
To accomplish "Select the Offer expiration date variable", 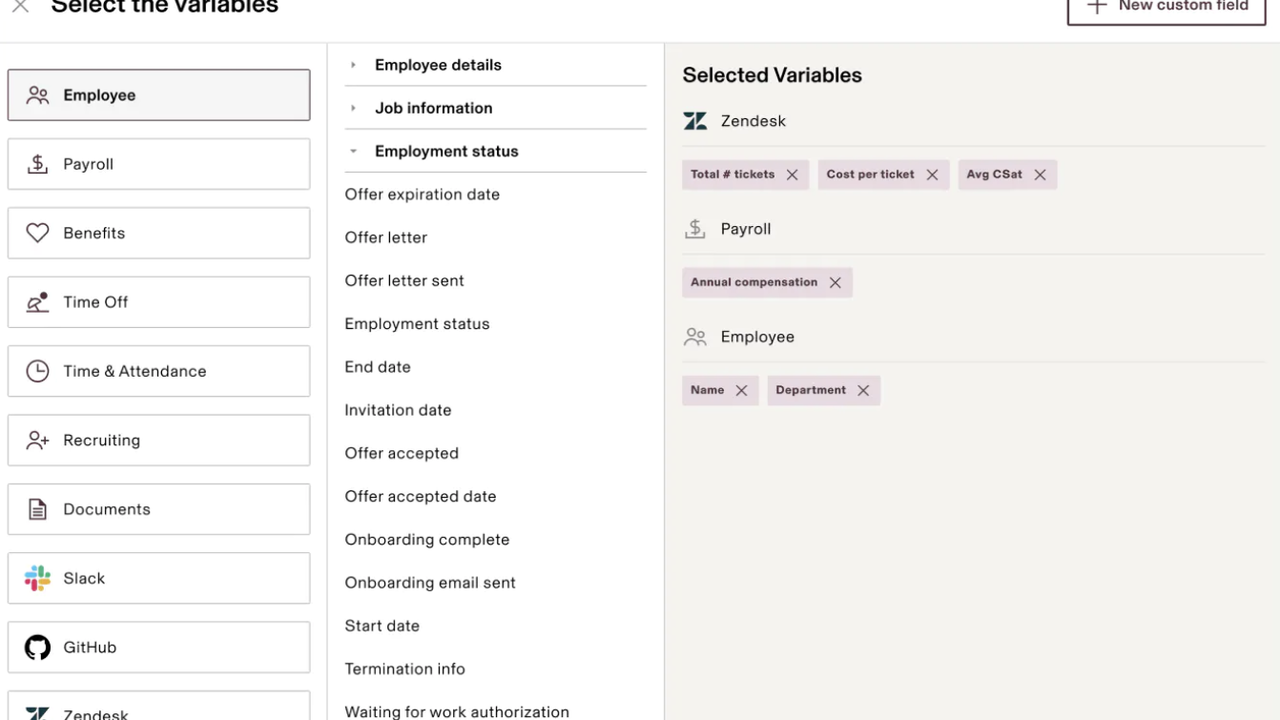I will pyautogui.click(x=422, y=194).
